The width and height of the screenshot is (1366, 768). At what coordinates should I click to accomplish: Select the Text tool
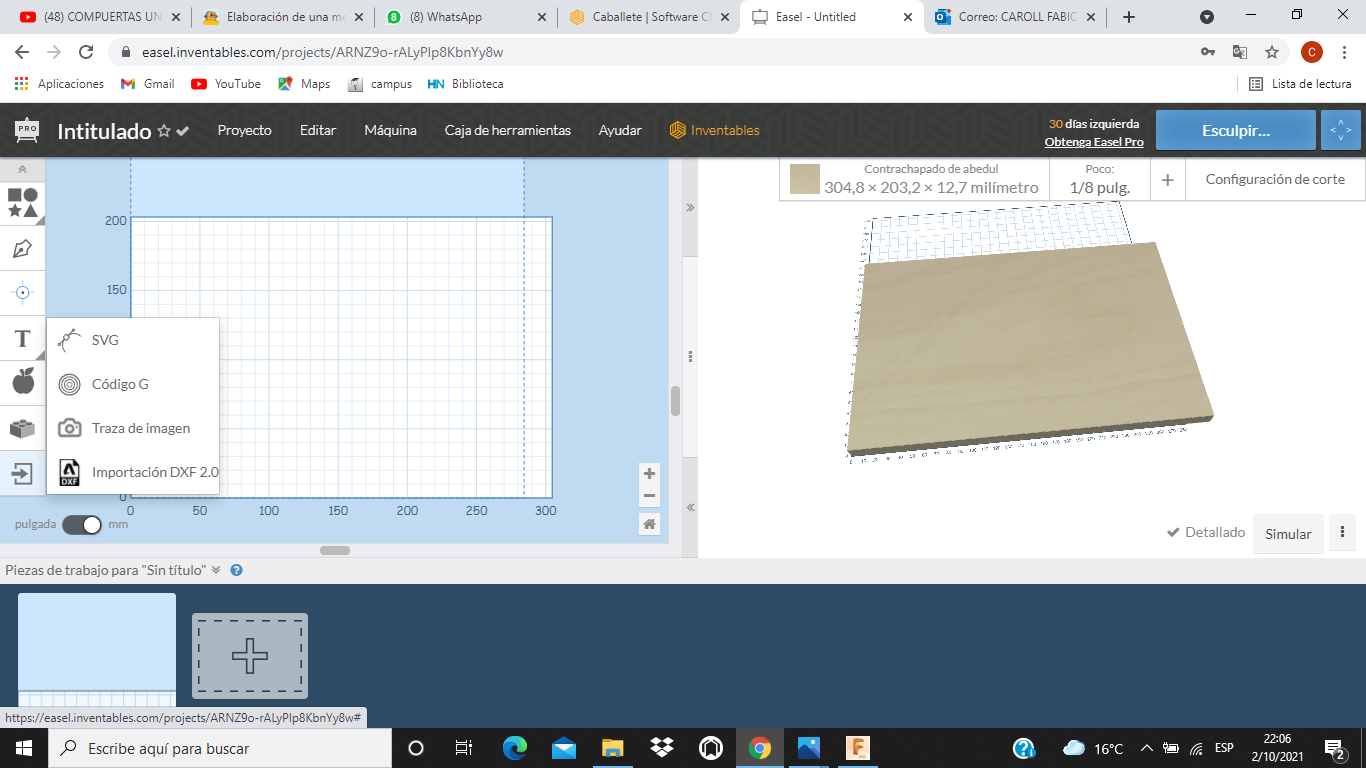23,338
